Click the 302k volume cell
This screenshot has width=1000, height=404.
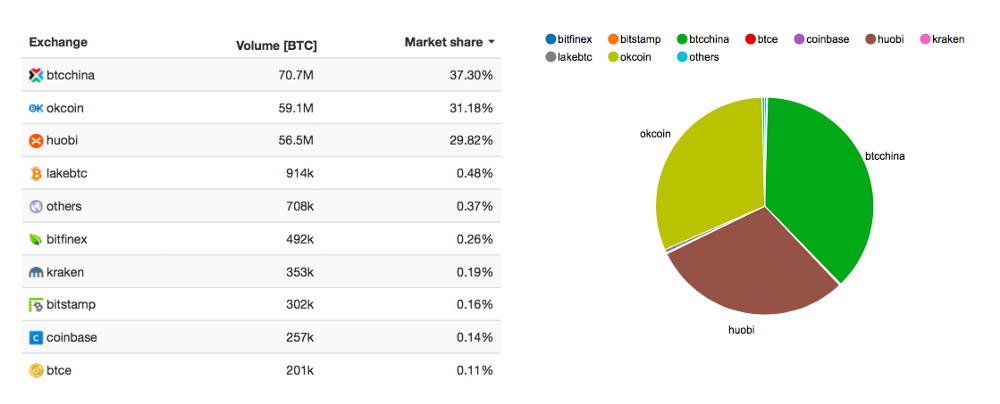coord(300,305)
